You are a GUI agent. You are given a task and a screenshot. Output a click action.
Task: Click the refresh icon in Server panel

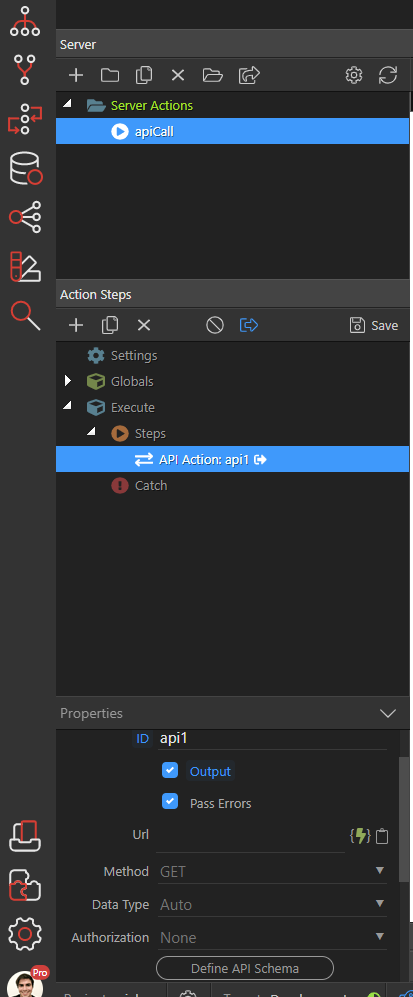(x=388, y=75)
